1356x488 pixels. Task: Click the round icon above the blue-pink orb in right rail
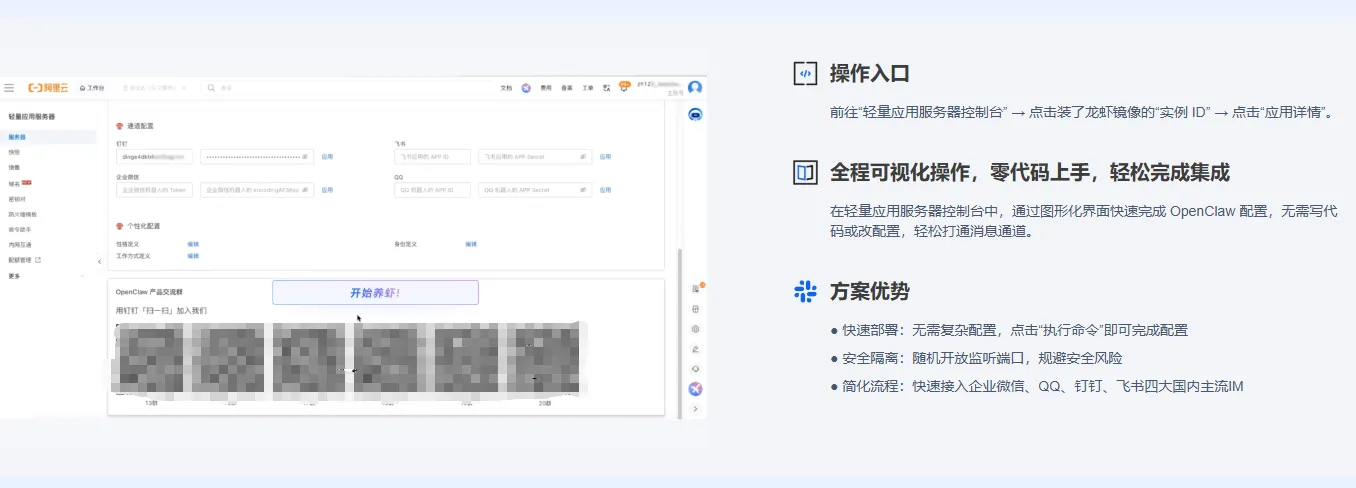pyautogui.click(x=696, y=369)
